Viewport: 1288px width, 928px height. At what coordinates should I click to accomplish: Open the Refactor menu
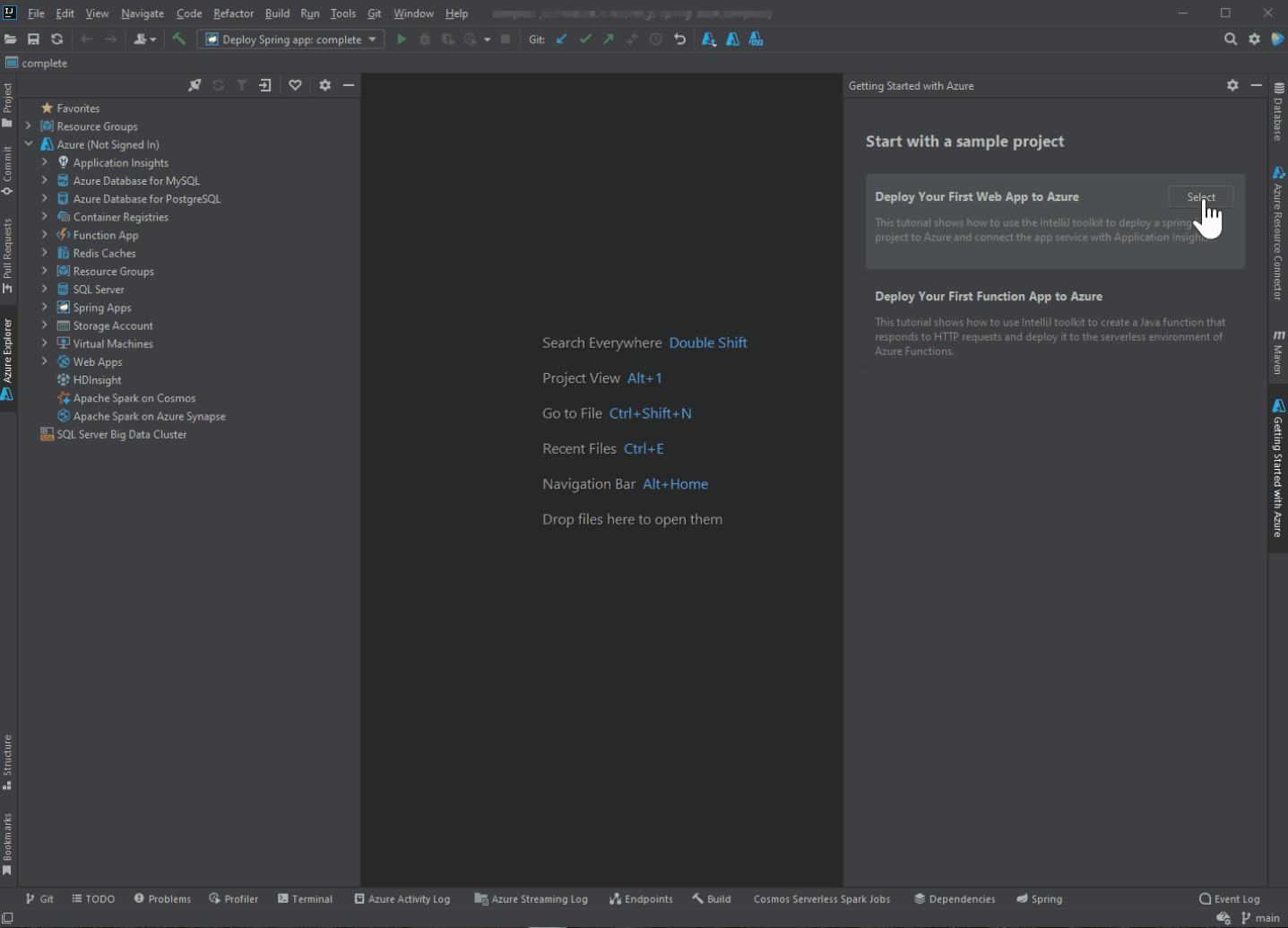233,13
